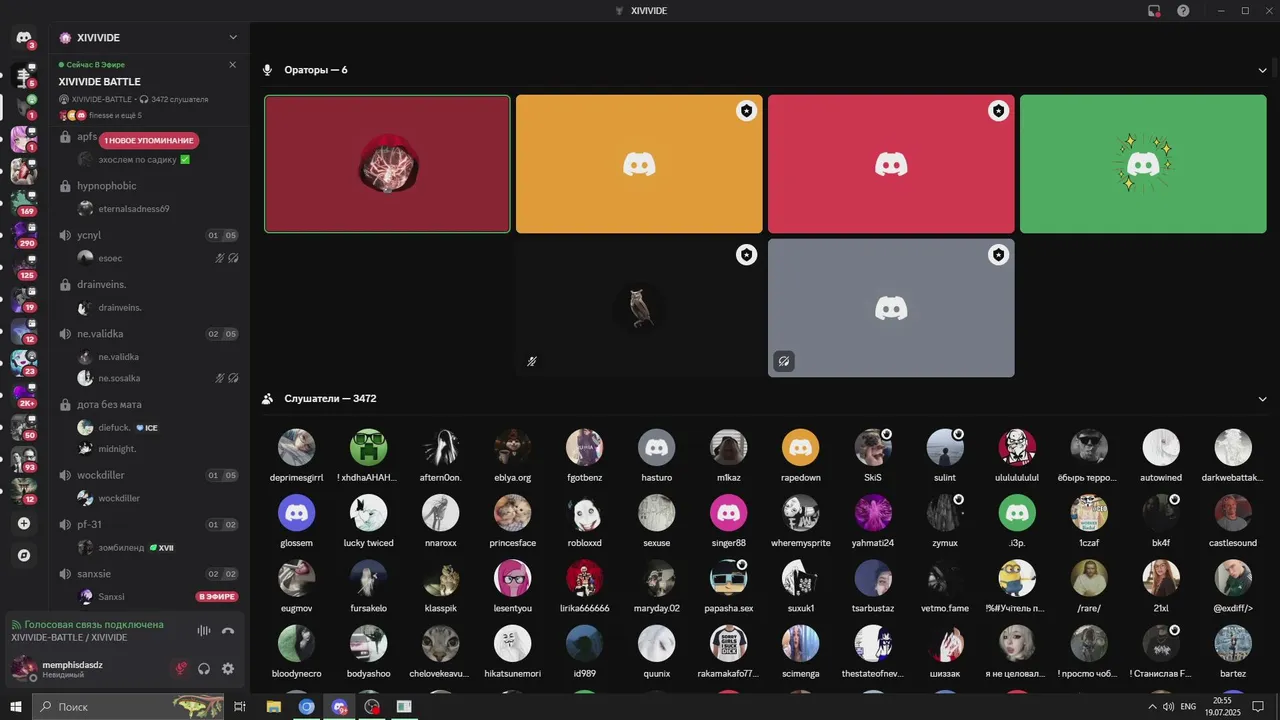The height and width of the screenshot is (720, 1280).
Task: Collapse the Слушатели listeners section
Action: 1262,399
